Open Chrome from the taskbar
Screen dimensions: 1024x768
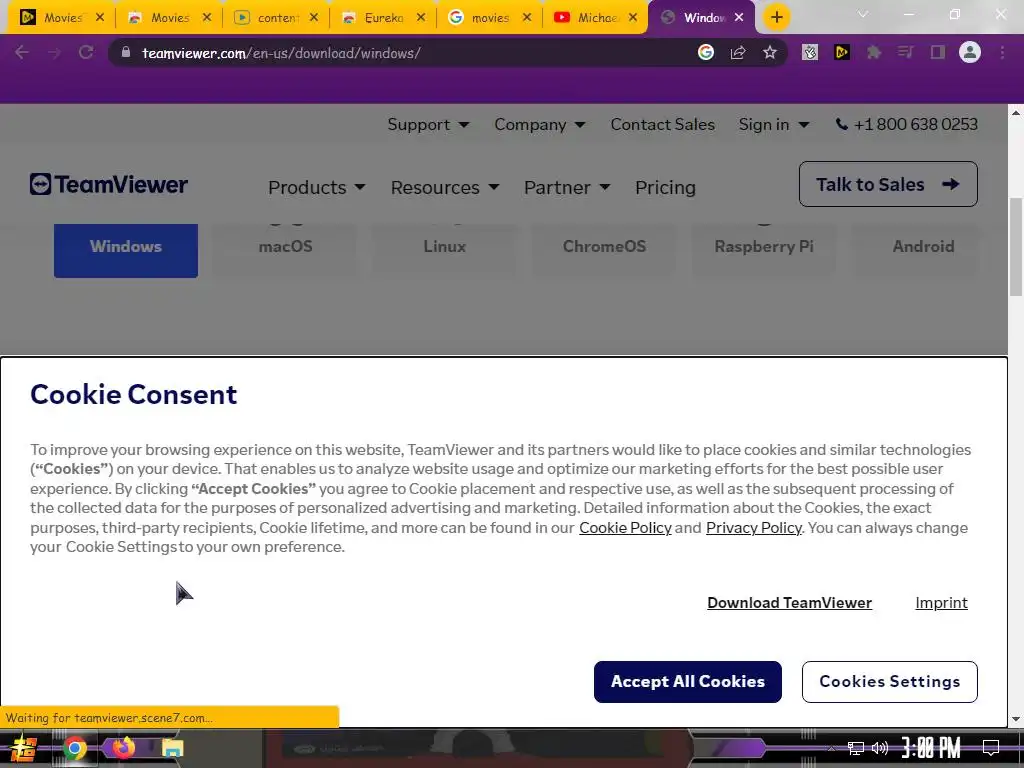74,748
